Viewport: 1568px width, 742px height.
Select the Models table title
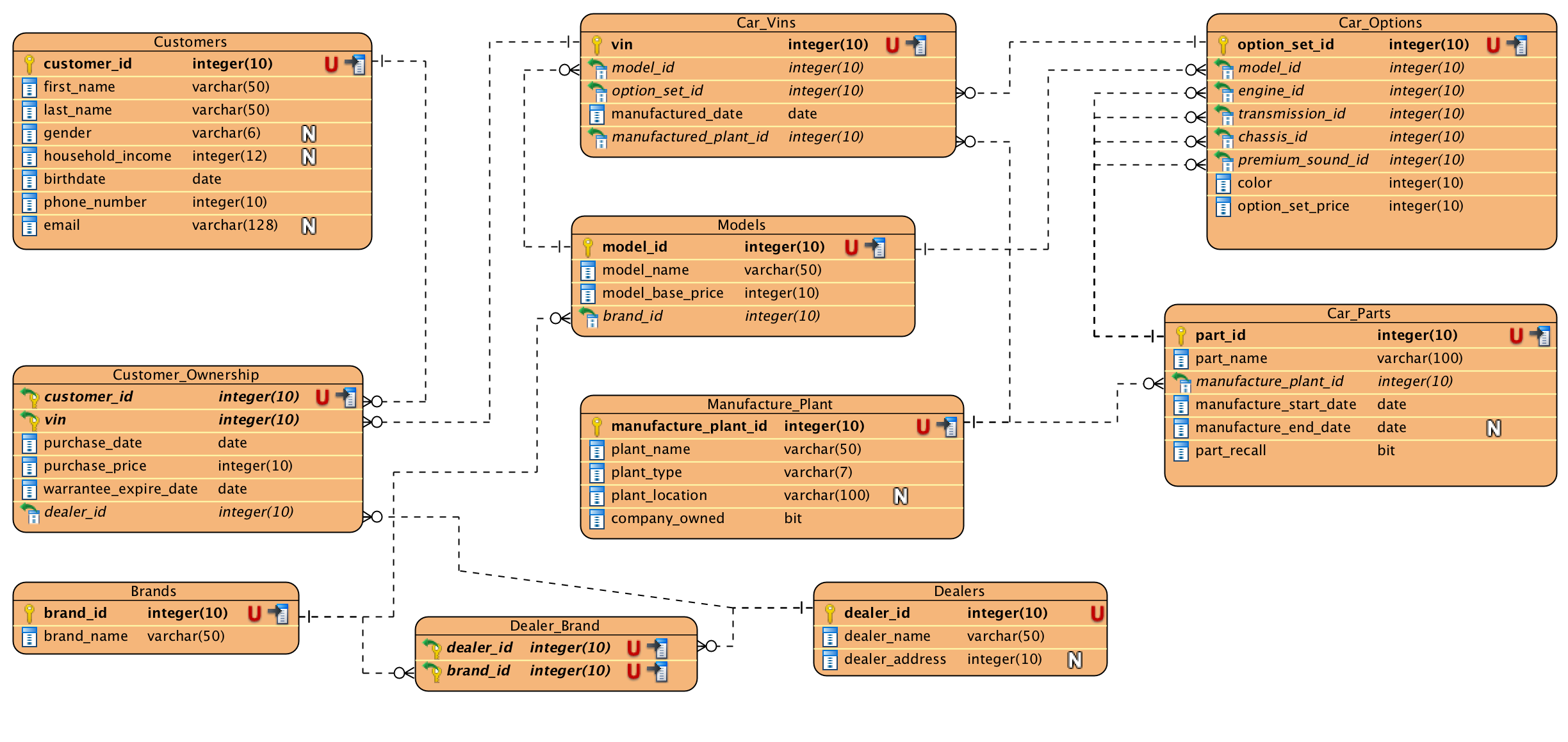(742, 225)
